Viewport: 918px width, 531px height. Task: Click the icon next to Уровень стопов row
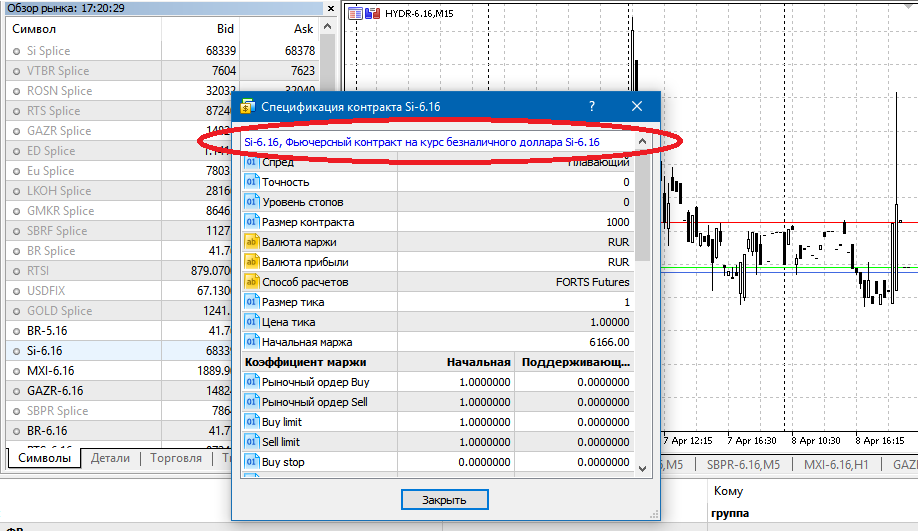pos(252,202)
